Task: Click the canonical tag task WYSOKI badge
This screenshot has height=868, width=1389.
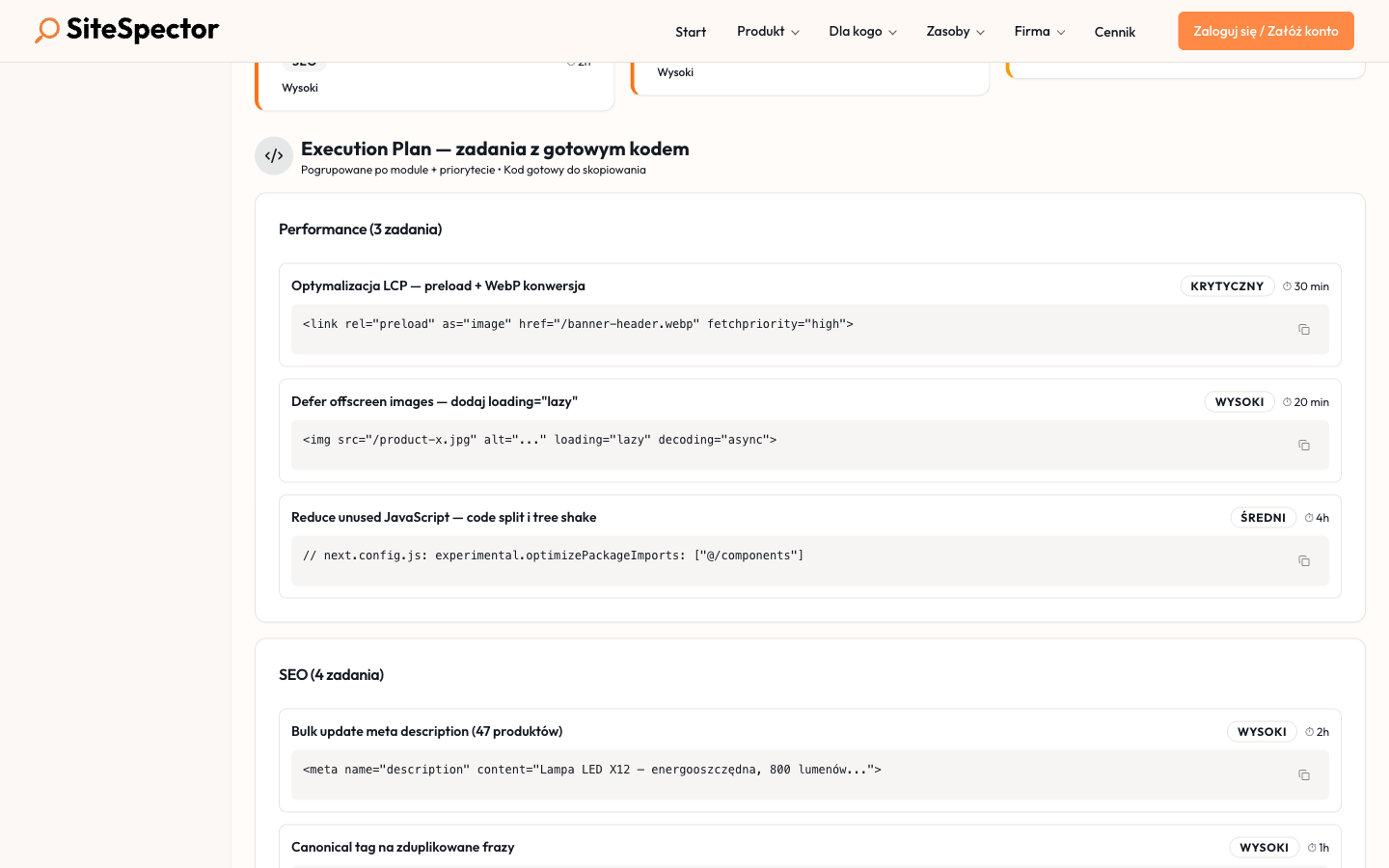Action: click(x=1265, y=847)
